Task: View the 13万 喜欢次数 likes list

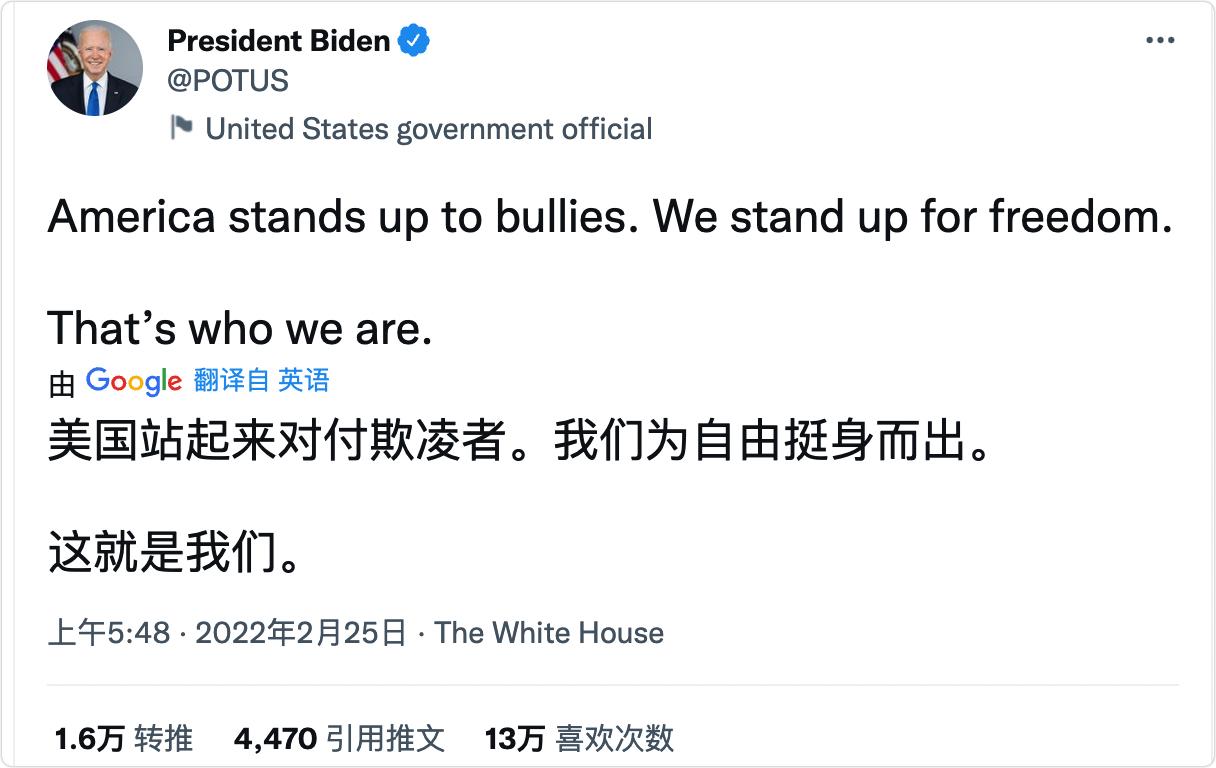Action: click(x=579, y=739)
